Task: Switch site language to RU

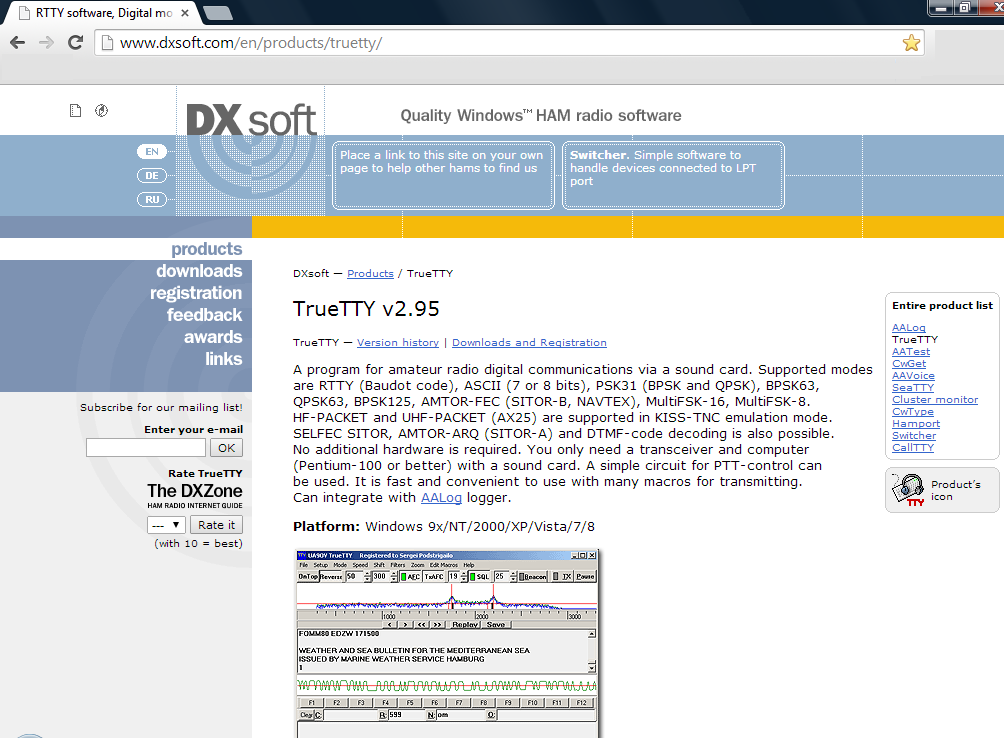Action: [x=152, y=199]
